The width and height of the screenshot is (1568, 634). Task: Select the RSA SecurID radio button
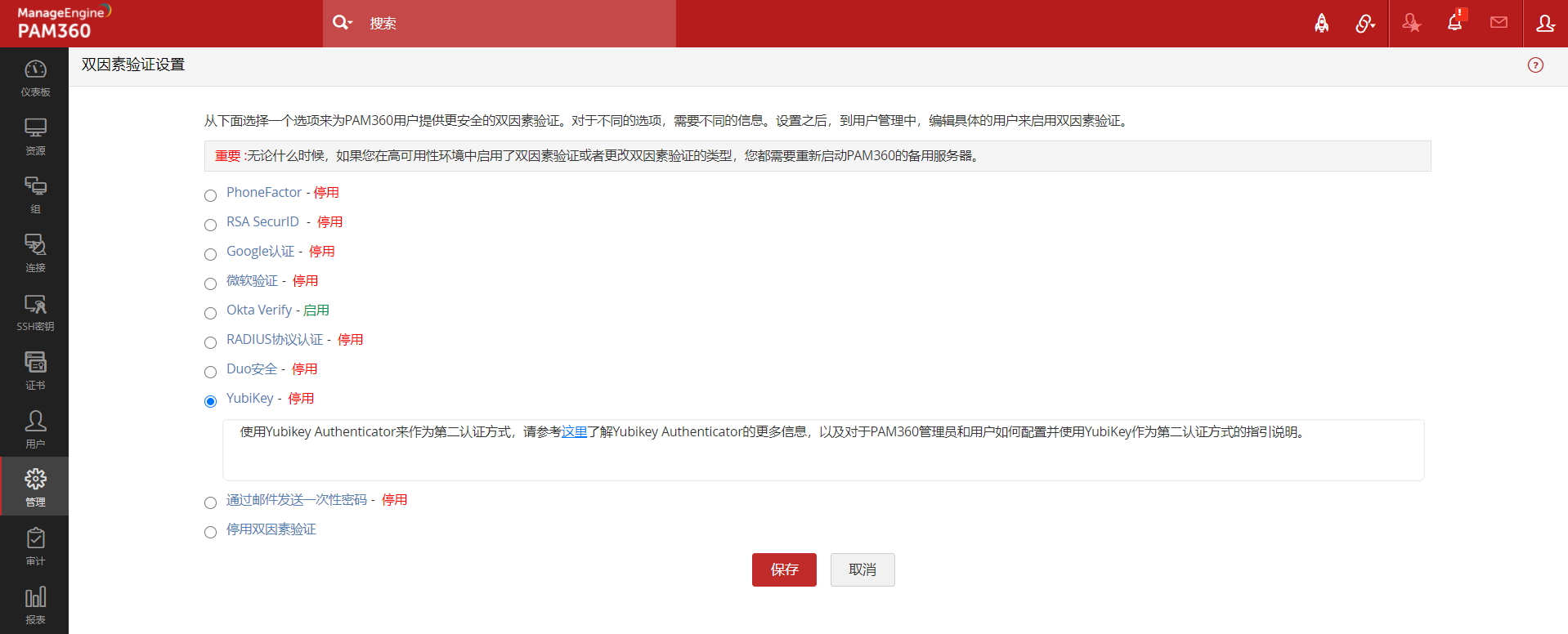click(210, 225)
